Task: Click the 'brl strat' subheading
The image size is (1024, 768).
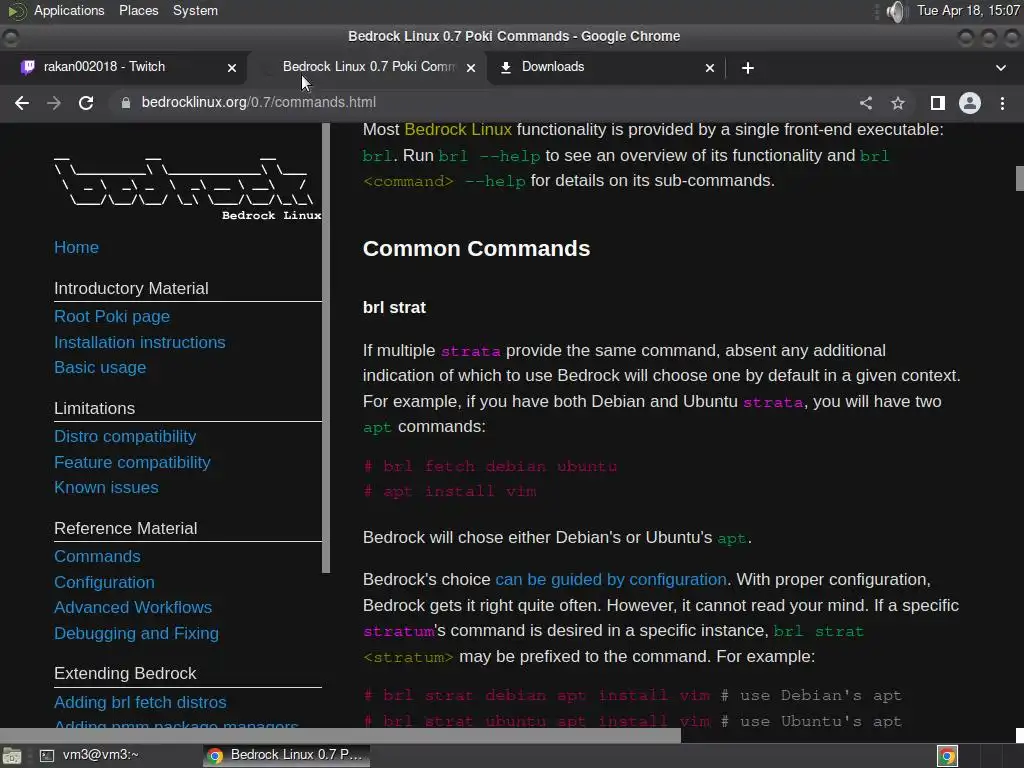Action: point(394,308)
